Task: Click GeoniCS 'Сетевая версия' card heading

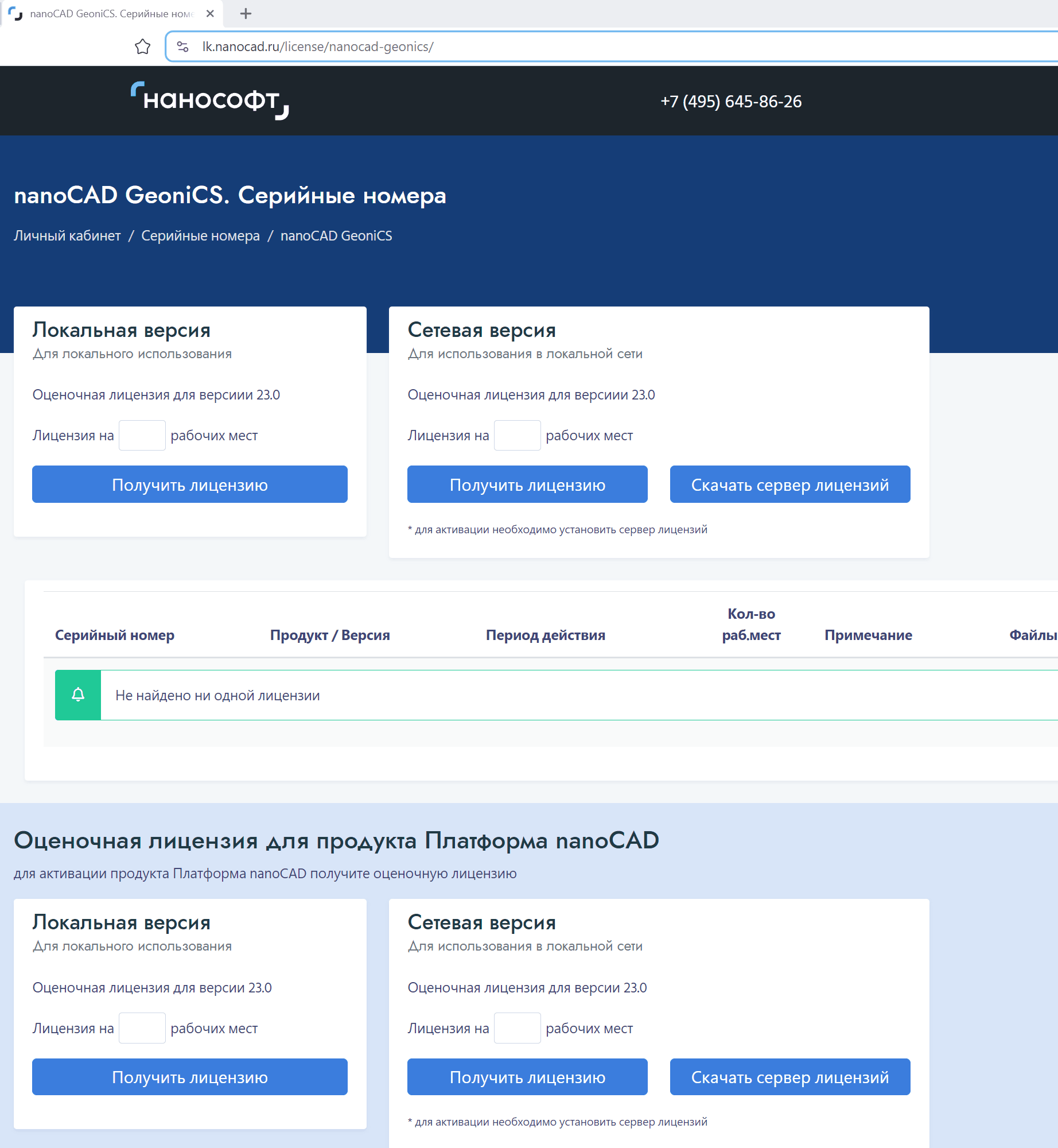Action: pyautogui.click(x=482, y=330)
